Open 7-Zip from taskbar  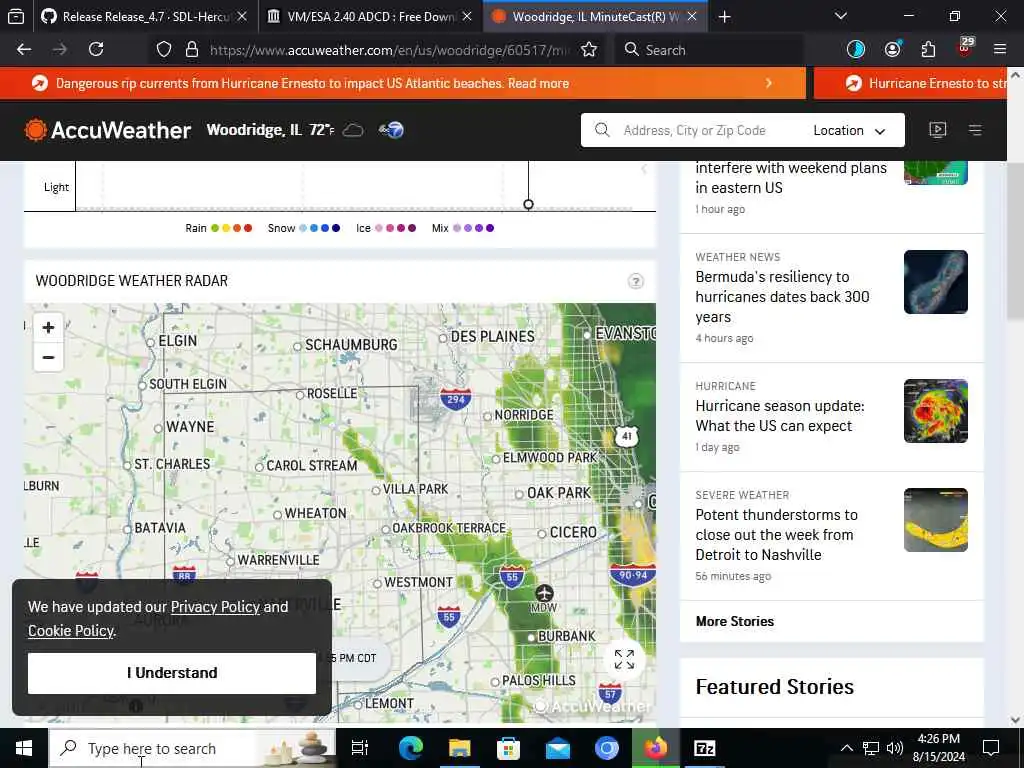705,748
